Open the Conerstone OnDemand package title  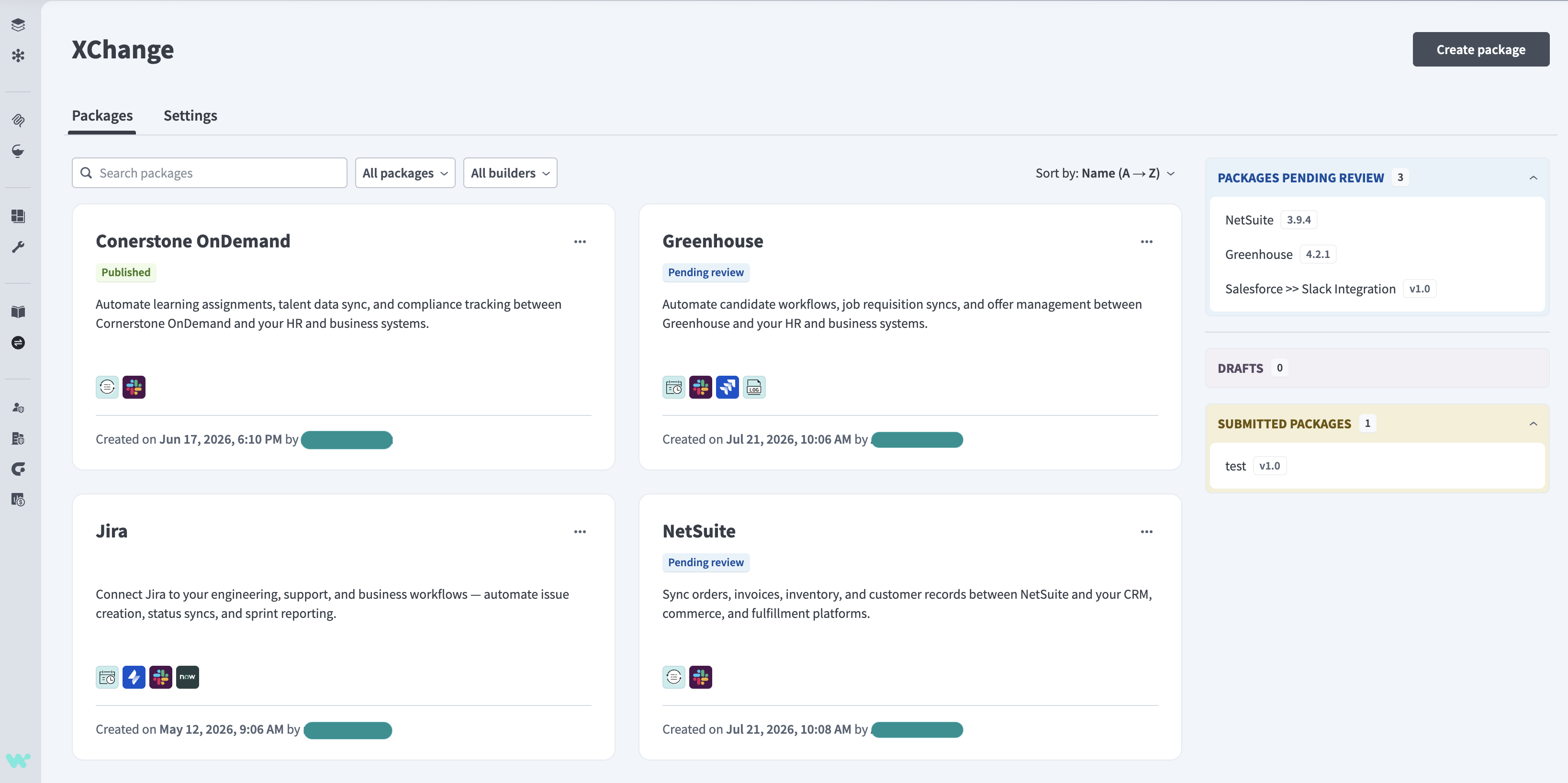coord(193,241)
